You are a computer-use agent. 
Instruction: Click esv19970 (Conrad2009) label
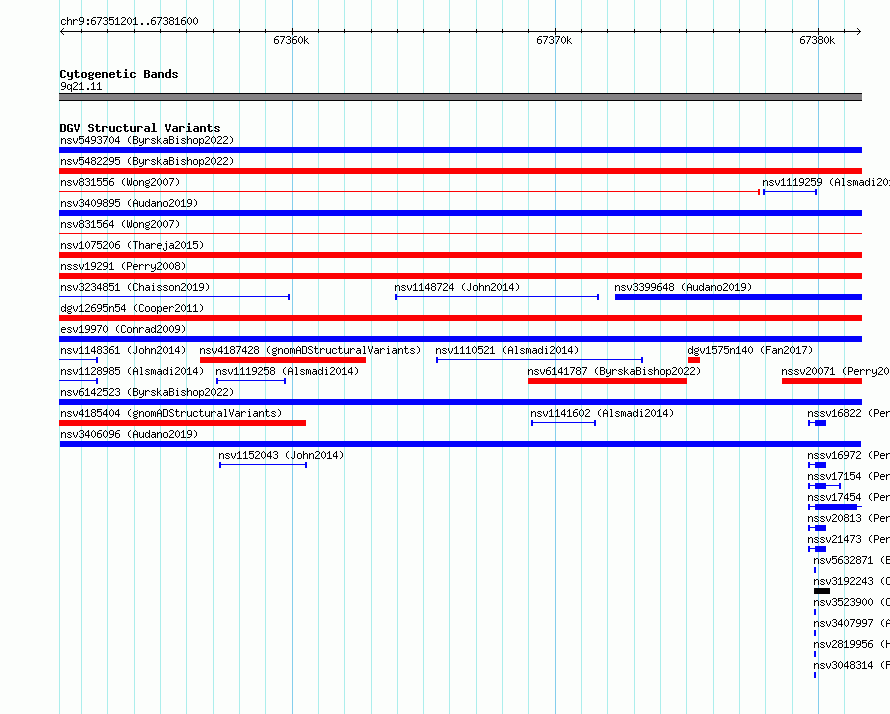tap(123, 329)
